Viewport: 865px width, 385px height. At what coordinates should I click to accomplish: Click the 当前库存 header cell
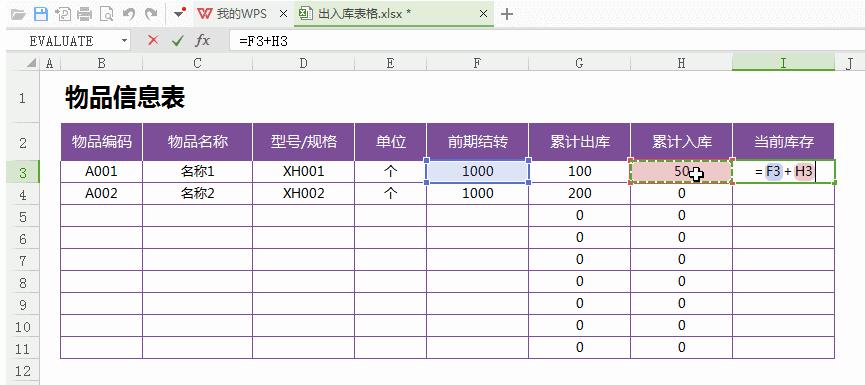783,142
